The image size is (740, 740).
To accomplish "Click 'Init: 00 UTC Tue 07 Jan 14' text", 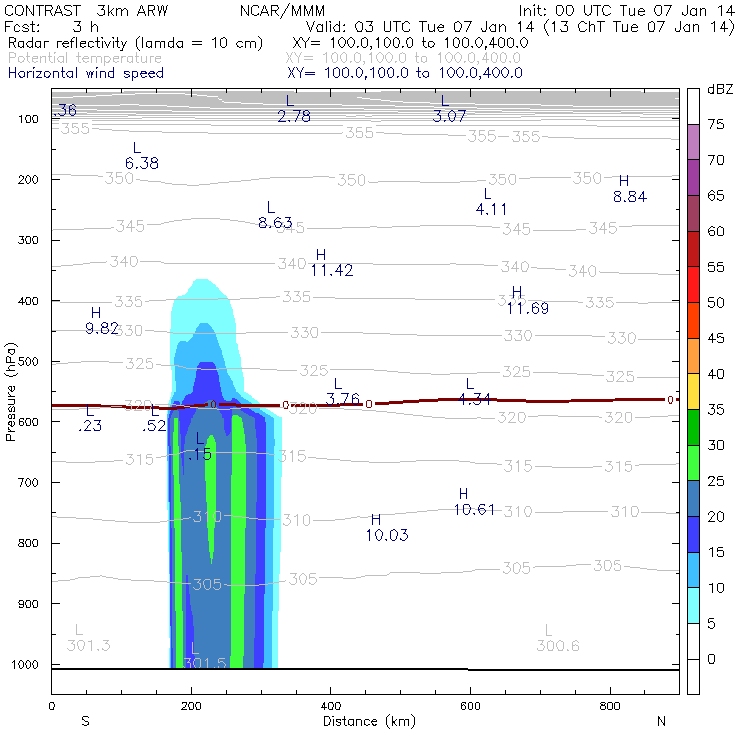I will [x=626, y=11].
